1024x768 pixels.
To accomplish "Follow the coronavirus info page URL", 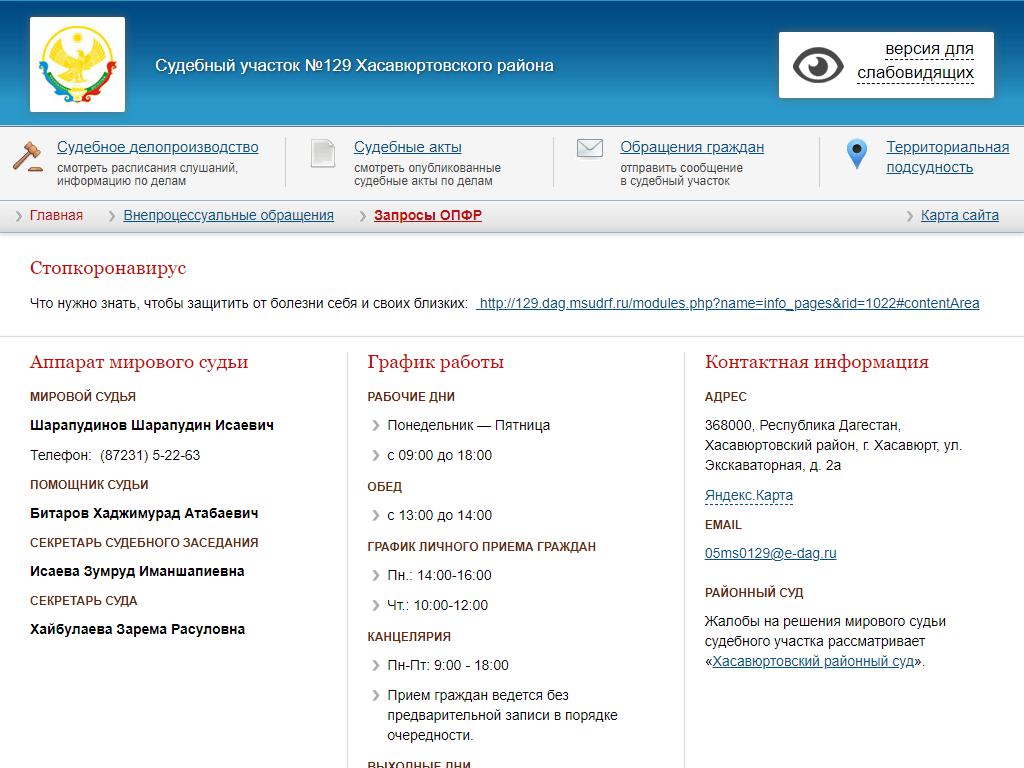I will [x=728, y=303].
